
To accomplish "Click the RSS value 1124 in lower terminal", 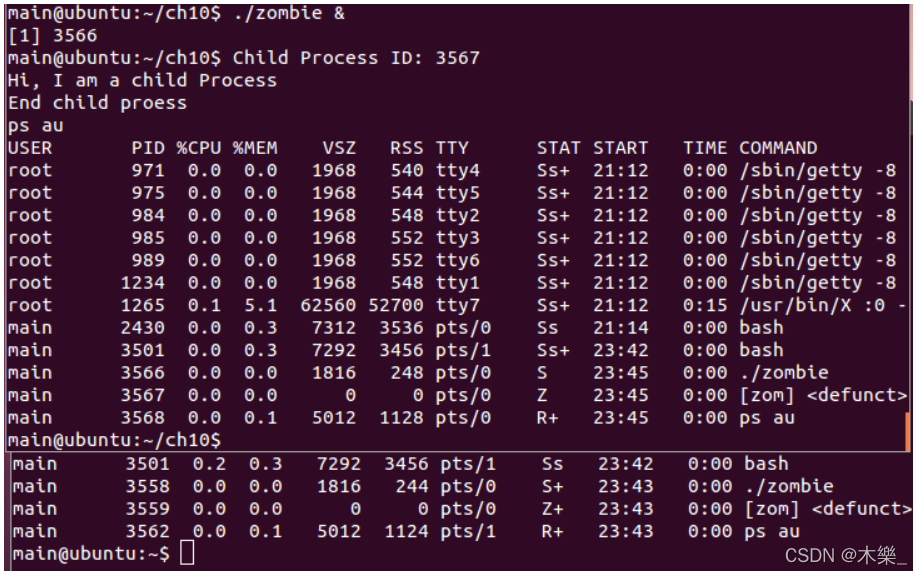I will pos(407,531).
